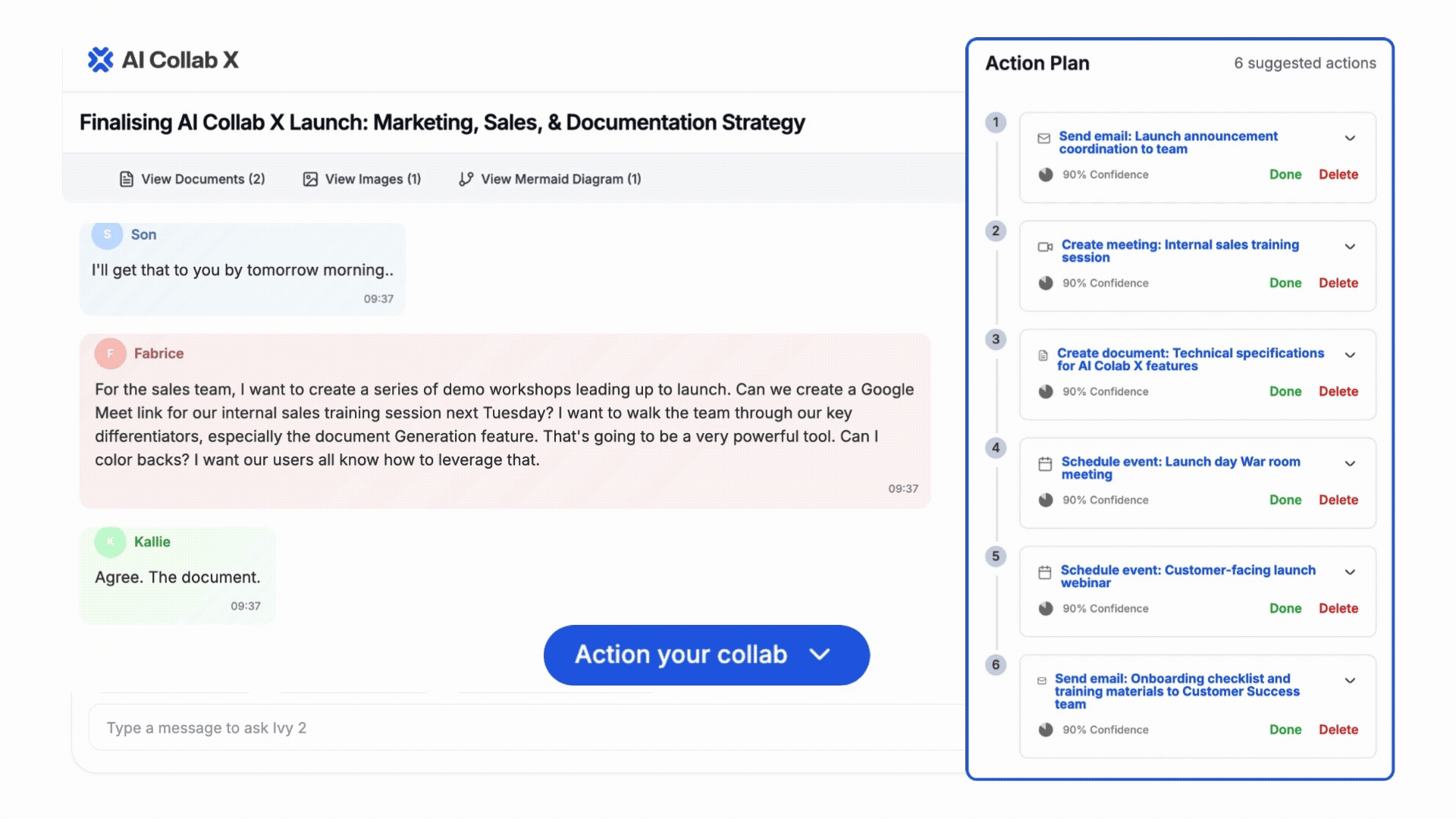This screenshot has height=819, width=1456.
Task: Expand the customer-facing launch webinar action
Action: click(1350, 572)
